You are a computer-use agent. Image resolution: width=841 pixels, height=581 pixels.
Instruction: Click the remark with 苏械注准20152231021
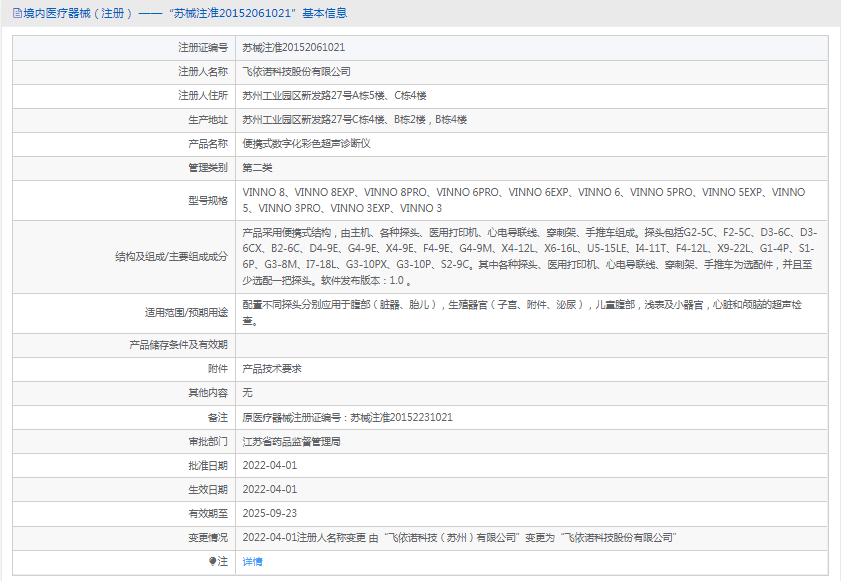click(348, 417)
